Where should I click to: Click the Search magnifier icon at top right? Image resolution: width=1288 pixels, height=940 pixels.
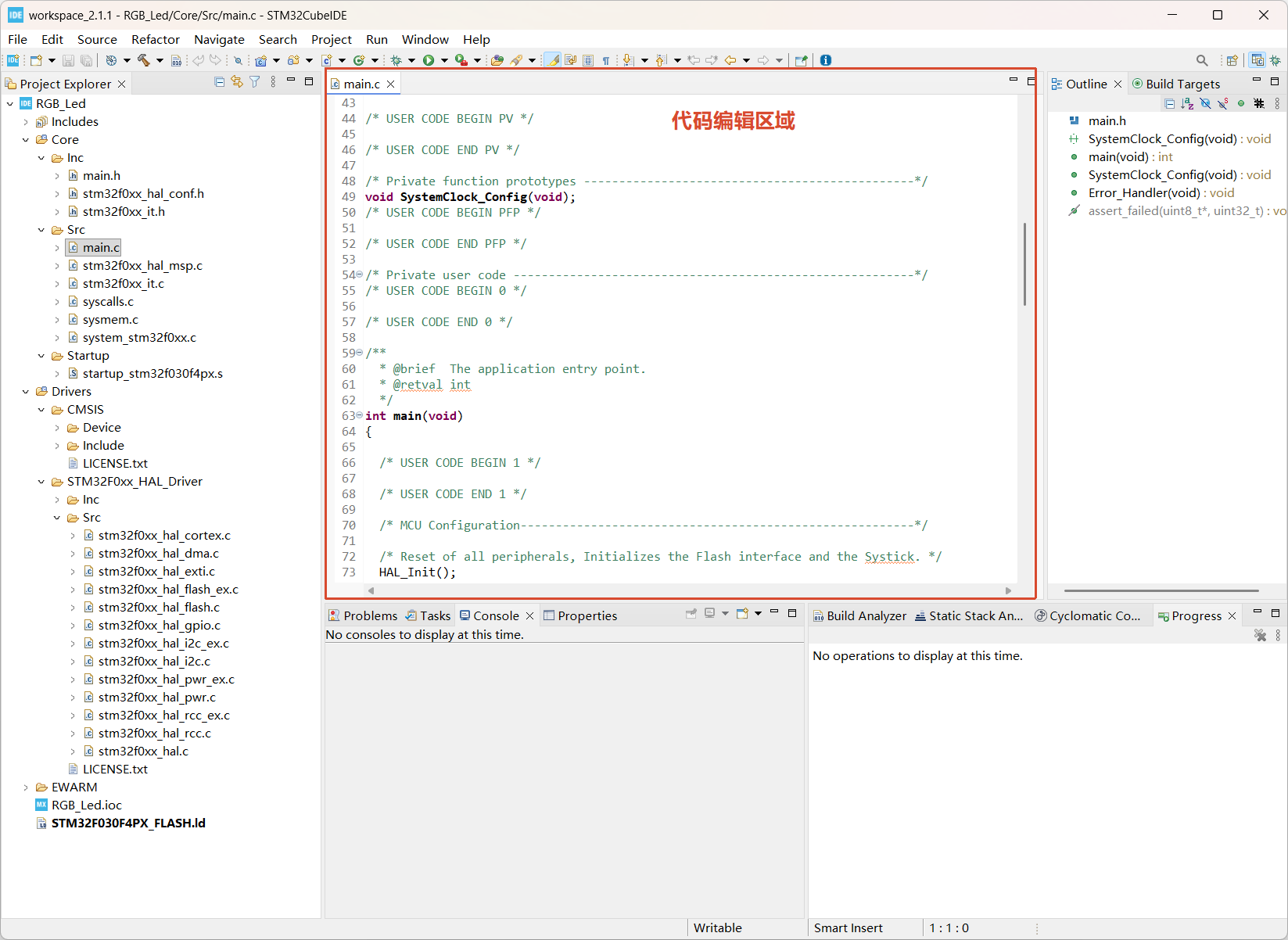pos(1202,60)
